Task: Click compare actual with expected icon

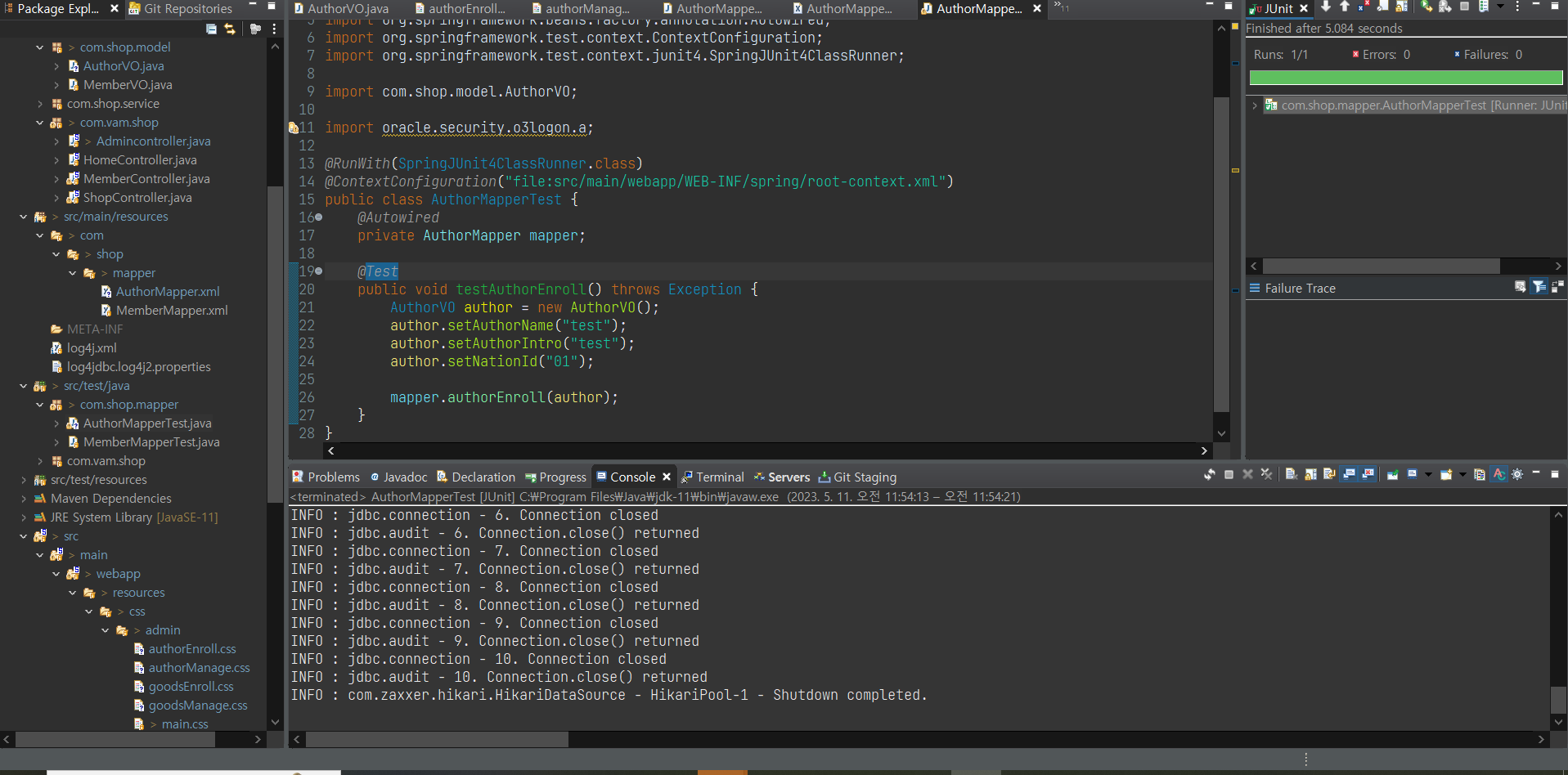Action: (1557, 287)
